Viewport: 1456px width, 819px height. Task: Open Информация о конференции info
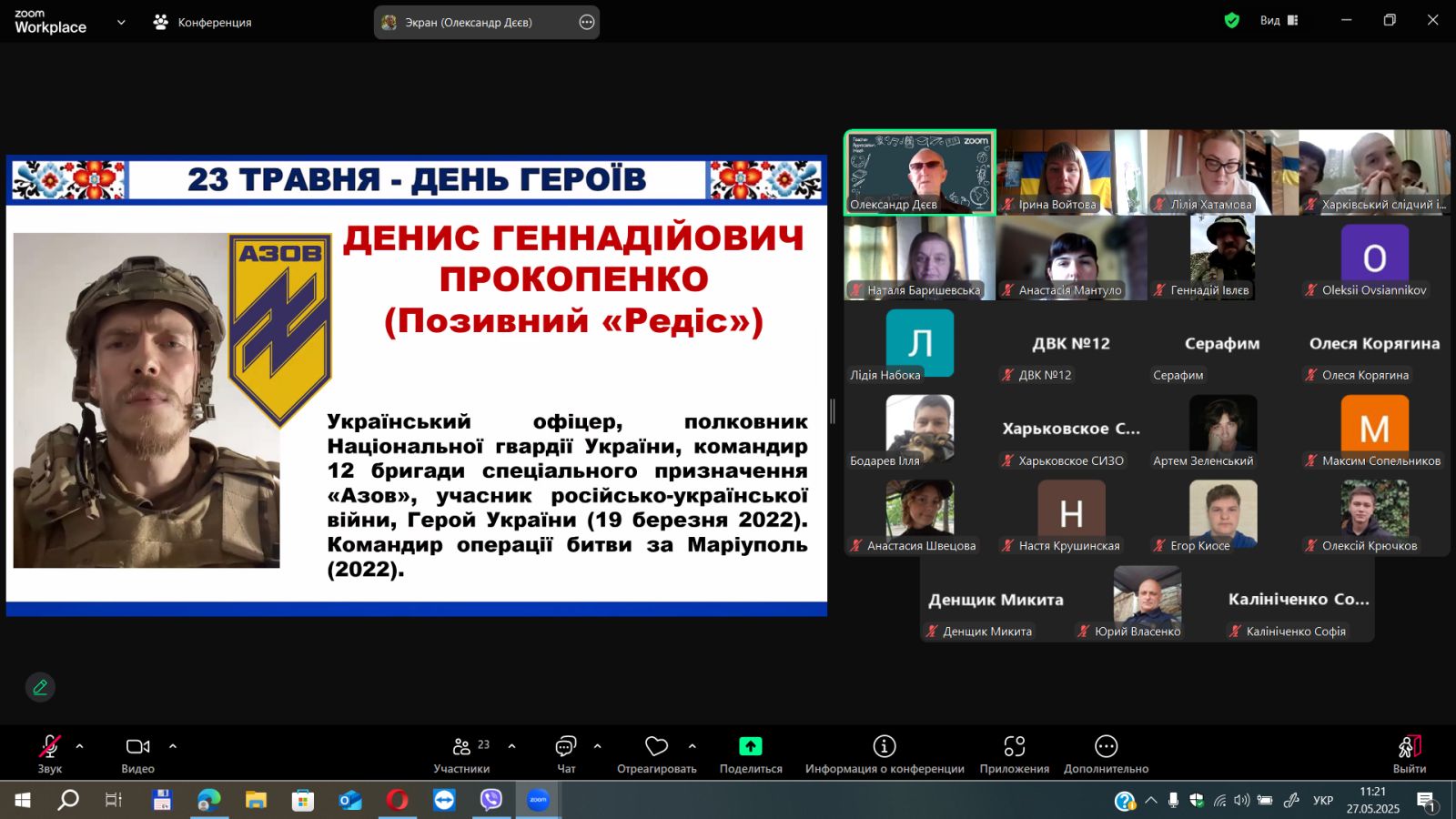[885, 753]
